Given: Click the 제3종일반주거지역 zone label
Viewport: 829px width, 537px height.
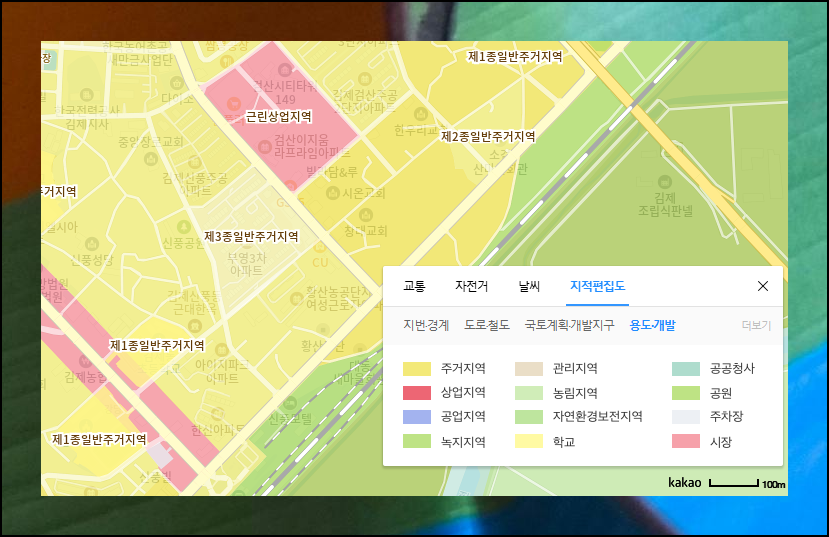Looking at the screenshot, I should coord(252,236).
